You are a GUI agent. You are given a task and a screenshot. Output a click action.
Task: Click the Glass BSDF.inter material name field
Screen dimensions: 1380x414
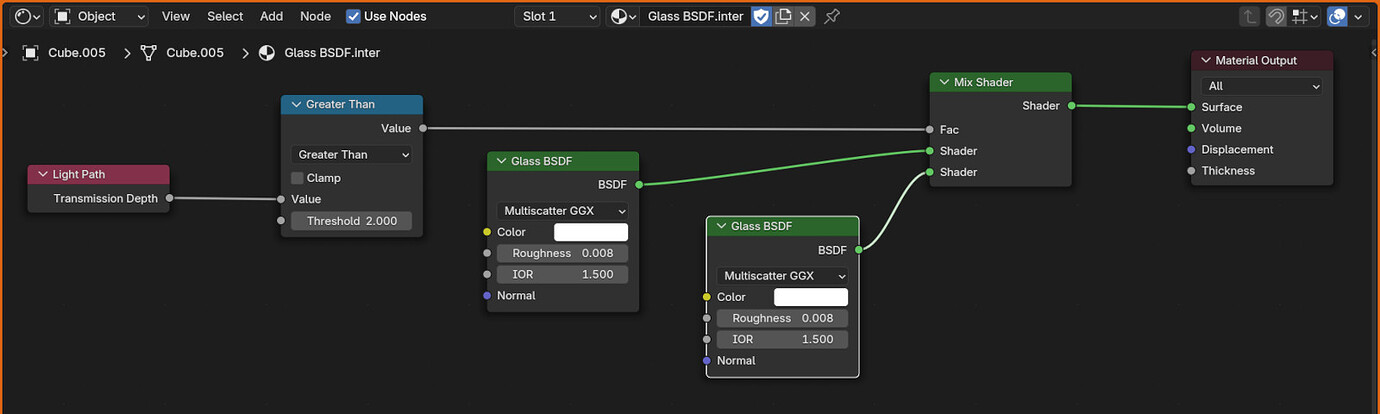point(695,16)
